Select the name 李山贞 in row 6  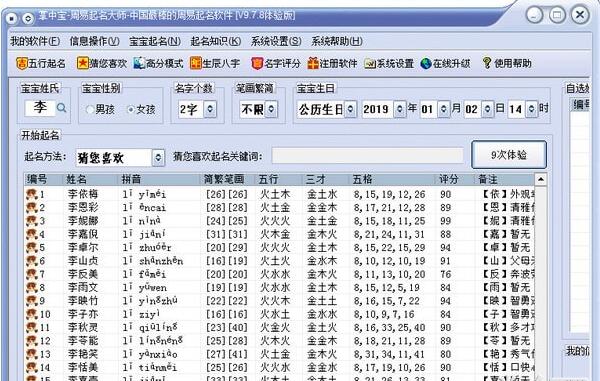pyautogui.click(x=83, y=261)
